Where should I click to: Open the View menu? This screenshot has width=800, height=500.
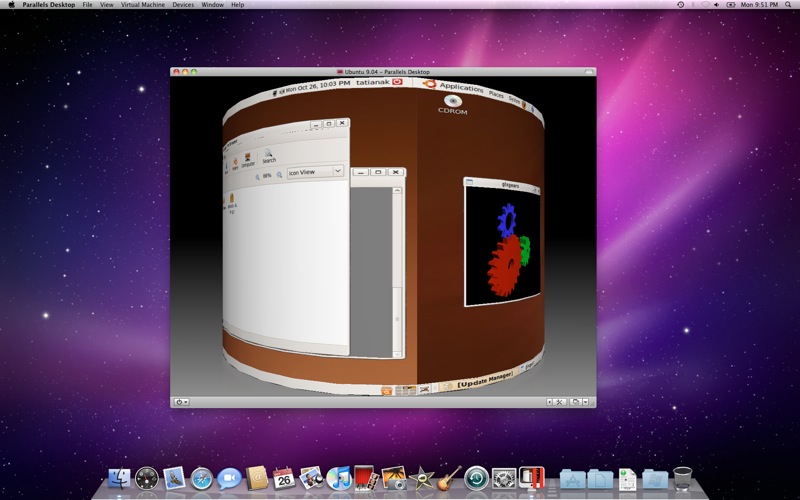tap(107, 5)
